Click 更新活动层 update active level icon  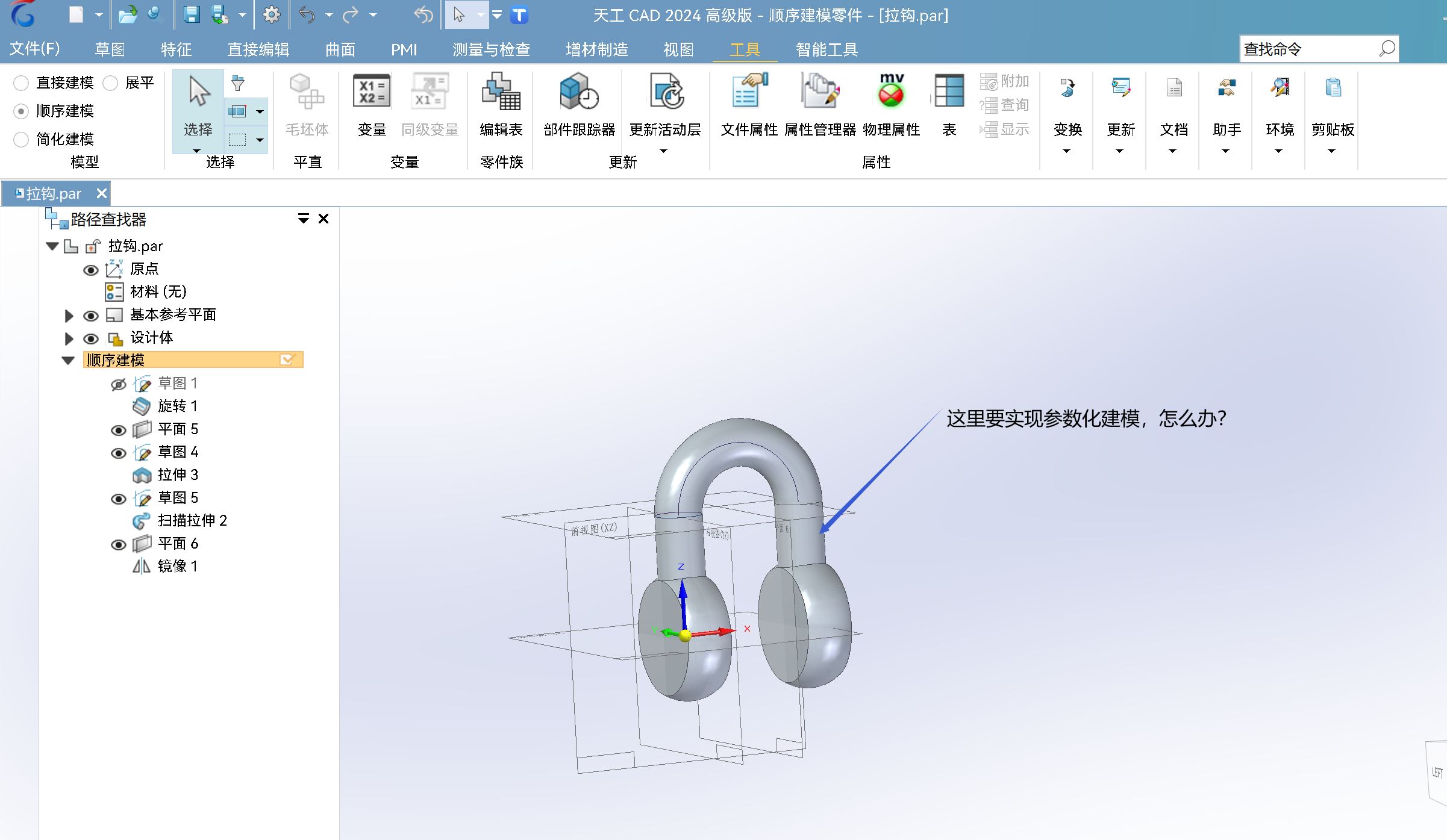(666, 91)
